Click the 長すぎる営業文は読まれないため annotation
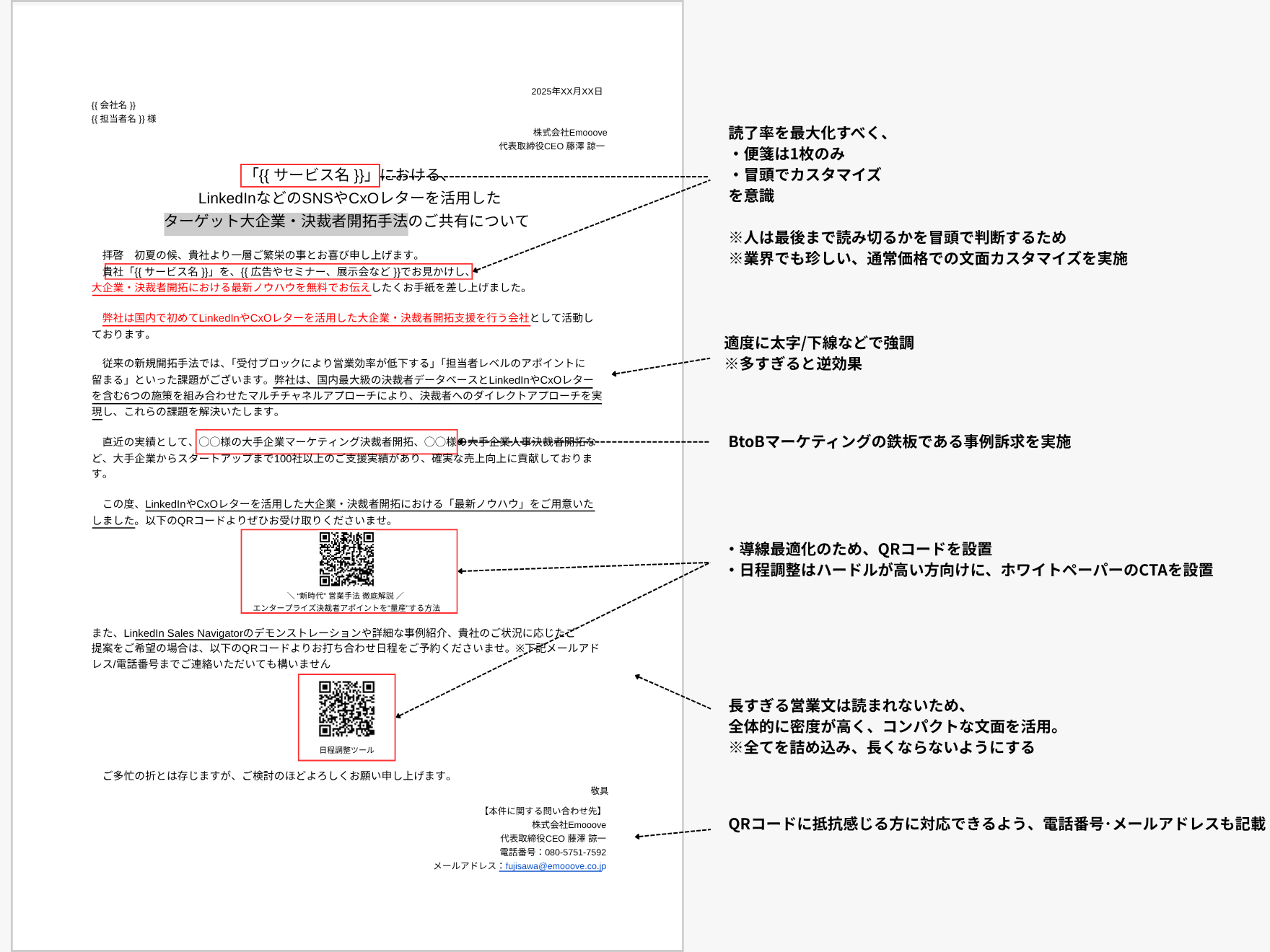This screenshot has height=952, width=1270. click(x=847, y=705)
